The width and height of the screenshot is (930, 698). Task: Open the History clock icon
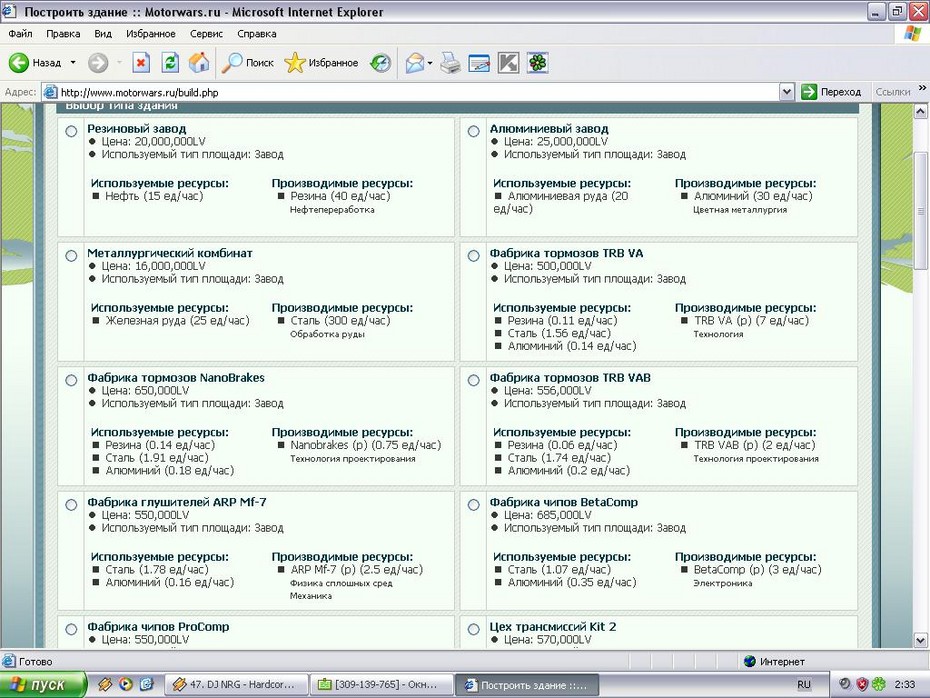(x=380, y=62)
